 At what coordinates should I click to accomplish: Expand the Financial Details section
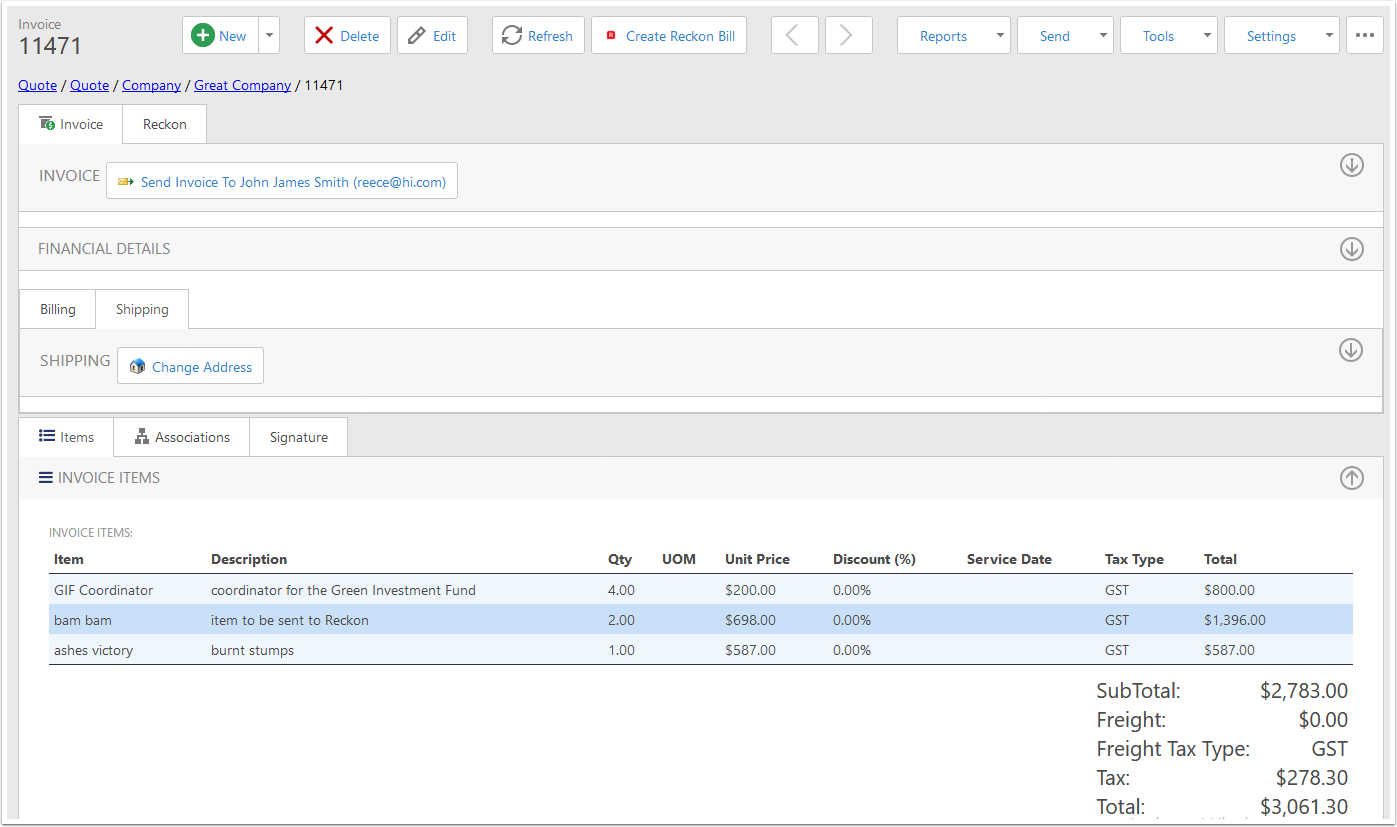tap(1351, 249)
